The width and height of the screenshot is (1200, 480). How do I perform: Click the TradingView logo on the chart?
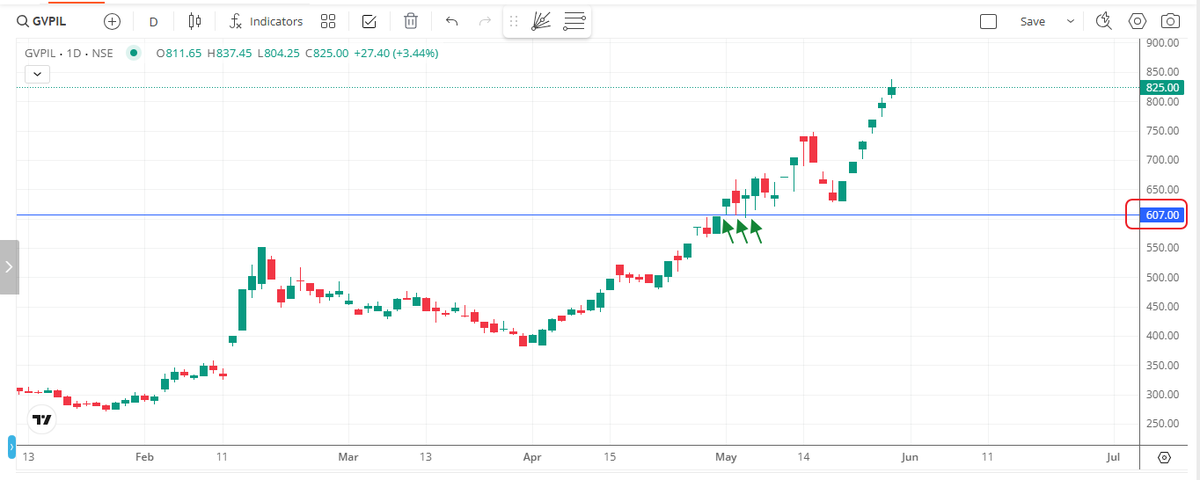click(42, 421)
